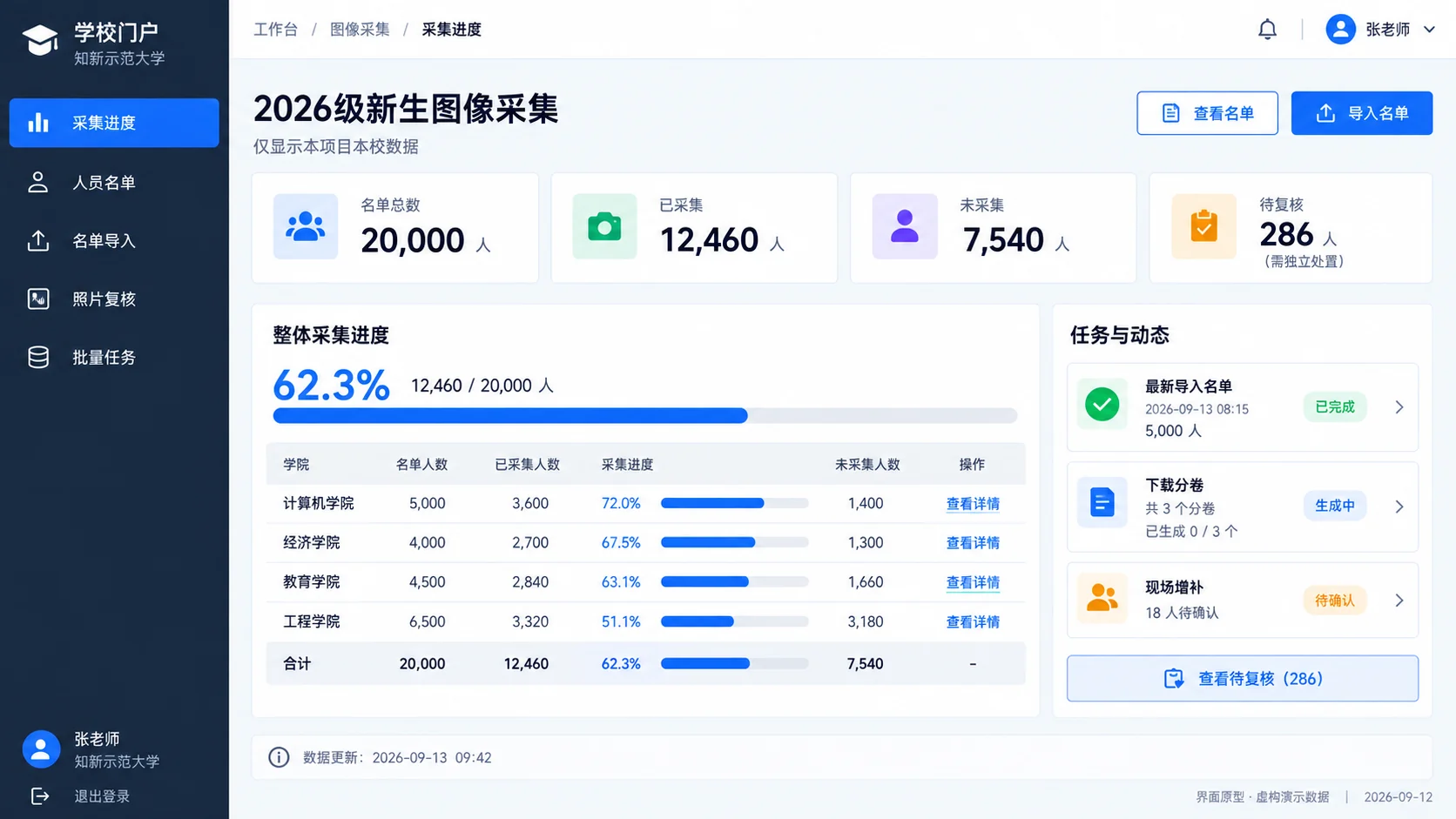Image resolution: width=1456 pixels, height=819 pixels.
Task: Go to 名单导入 in the sidebar
Action: (114, 241)
